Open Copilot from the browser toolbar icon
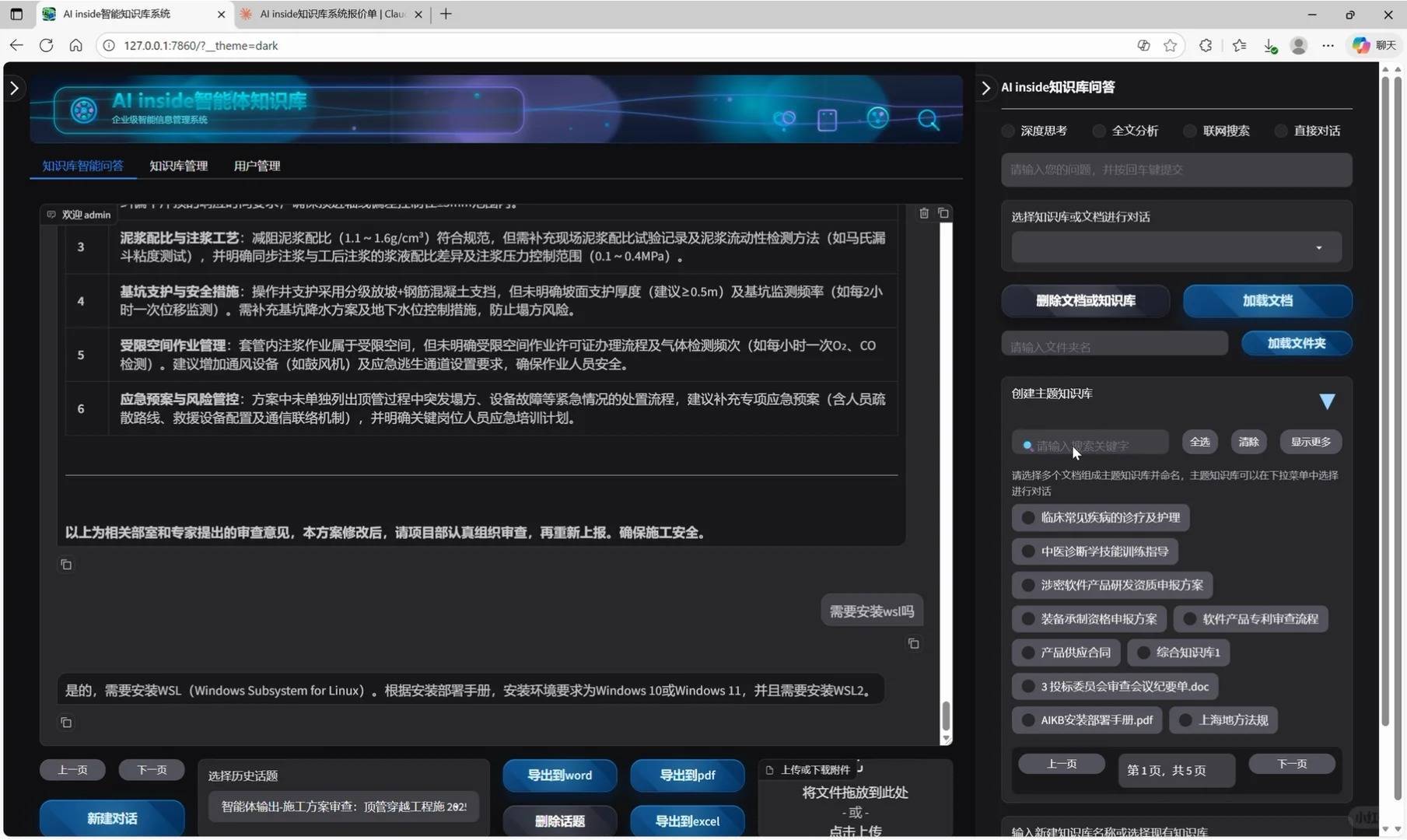 (1360, 45)
